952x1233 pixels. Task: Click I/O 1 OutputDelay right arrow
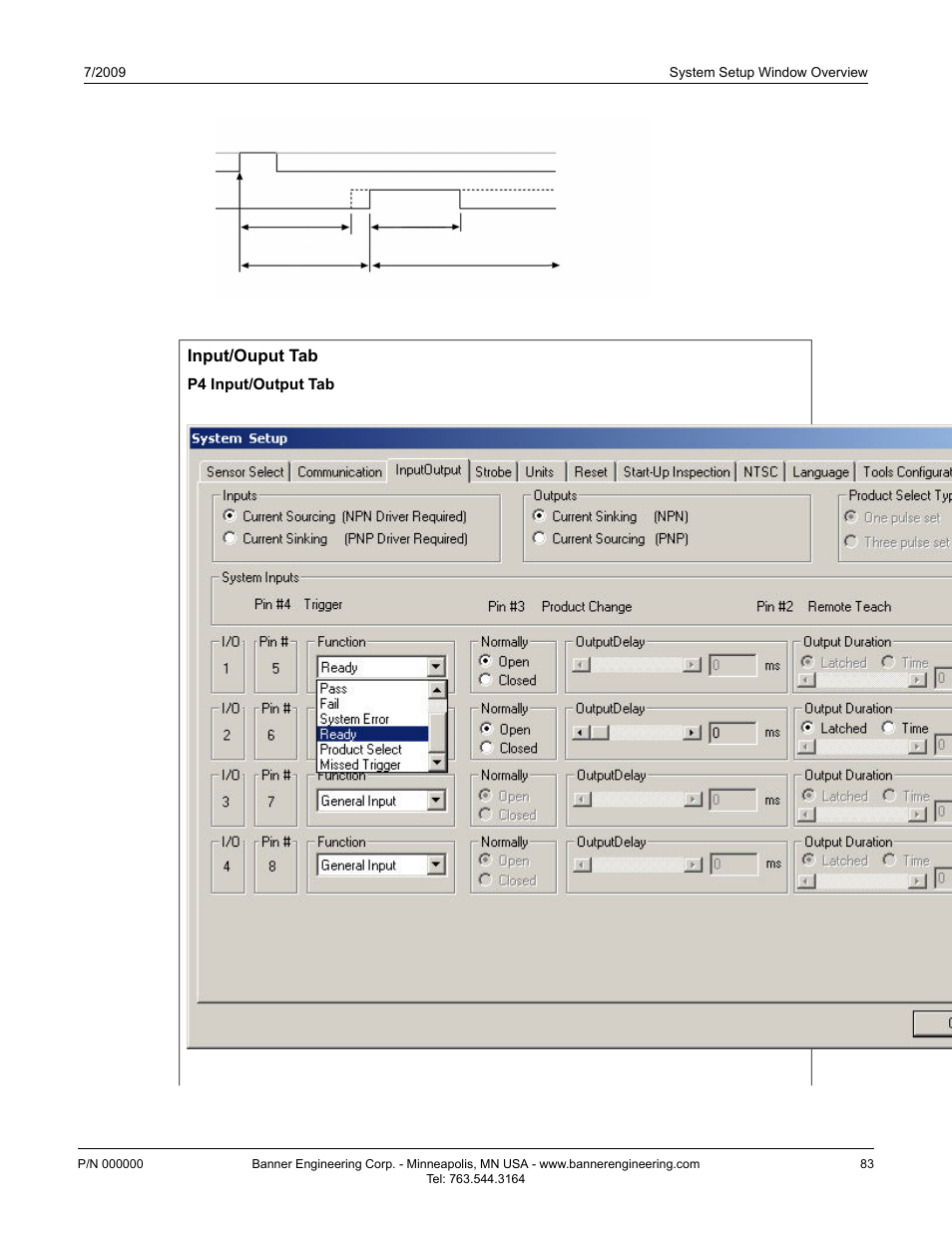[x=693, y=665]
